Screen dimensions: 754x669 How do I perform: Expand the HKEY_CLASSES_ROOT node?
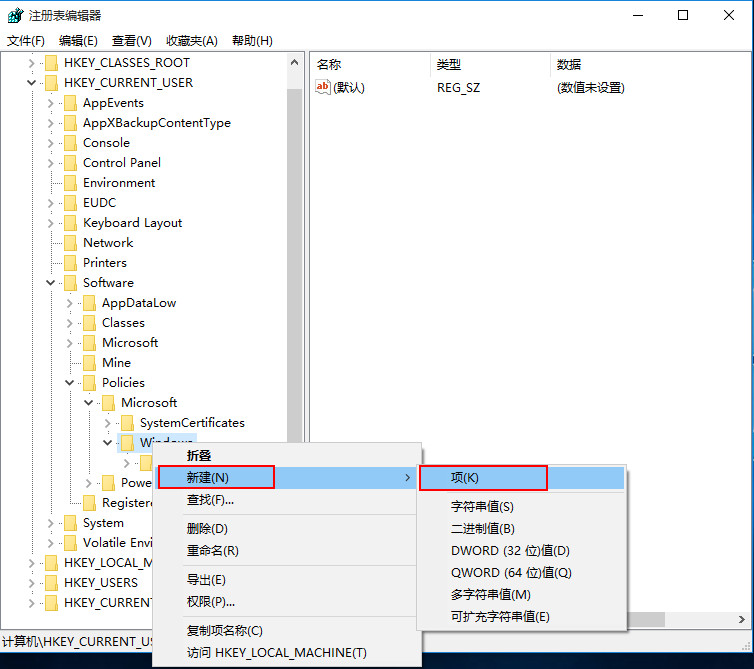point(31,63)
